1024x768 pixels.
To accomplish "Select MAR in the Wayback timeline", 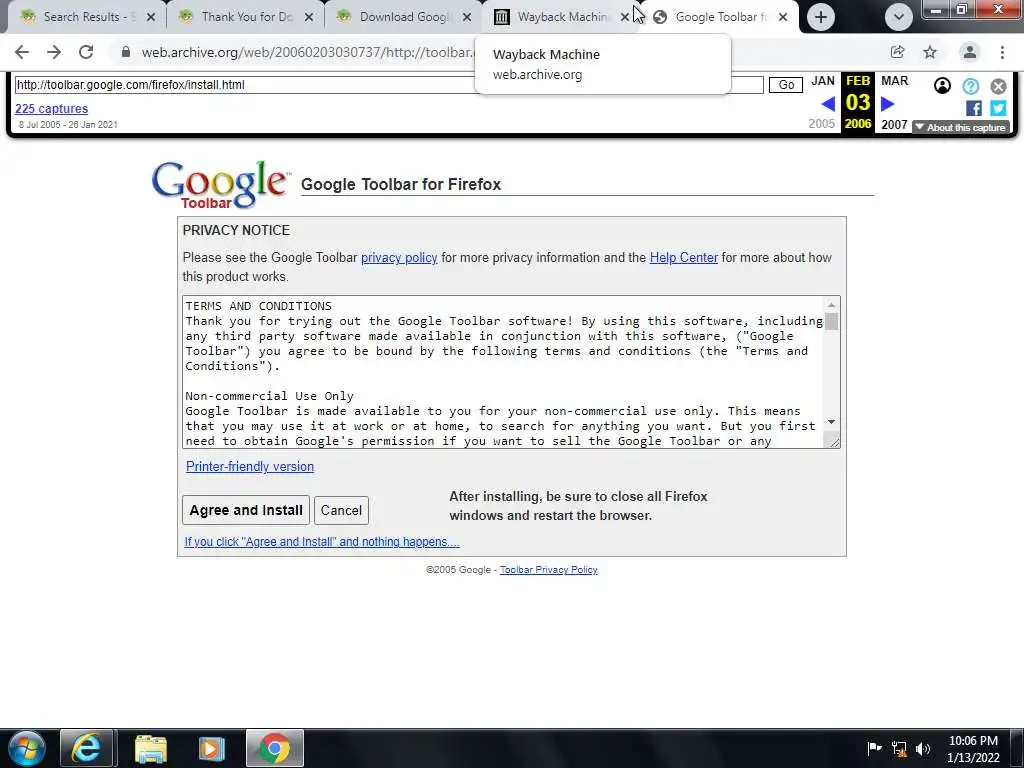I will 894,81.
